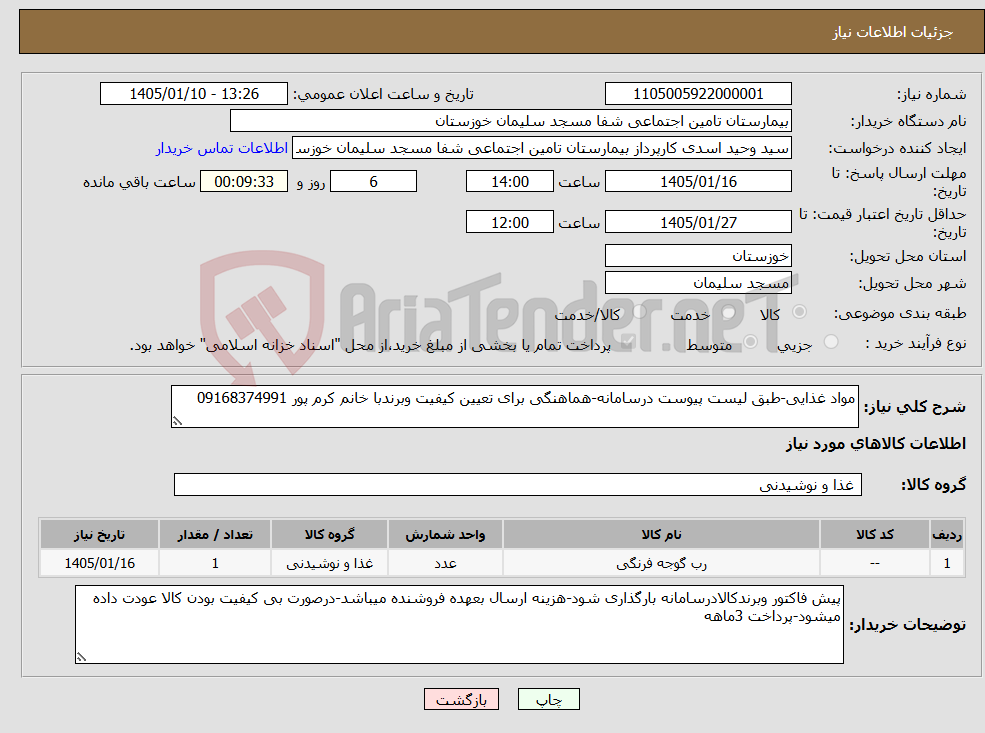
Task: Click the buyer organization name field
Action: pos(510,121)
